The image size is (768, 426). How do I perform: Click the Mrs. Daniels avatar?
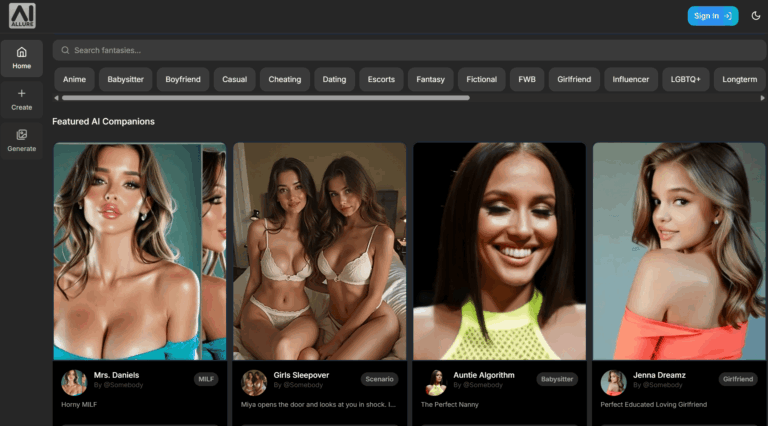(74, 382)
